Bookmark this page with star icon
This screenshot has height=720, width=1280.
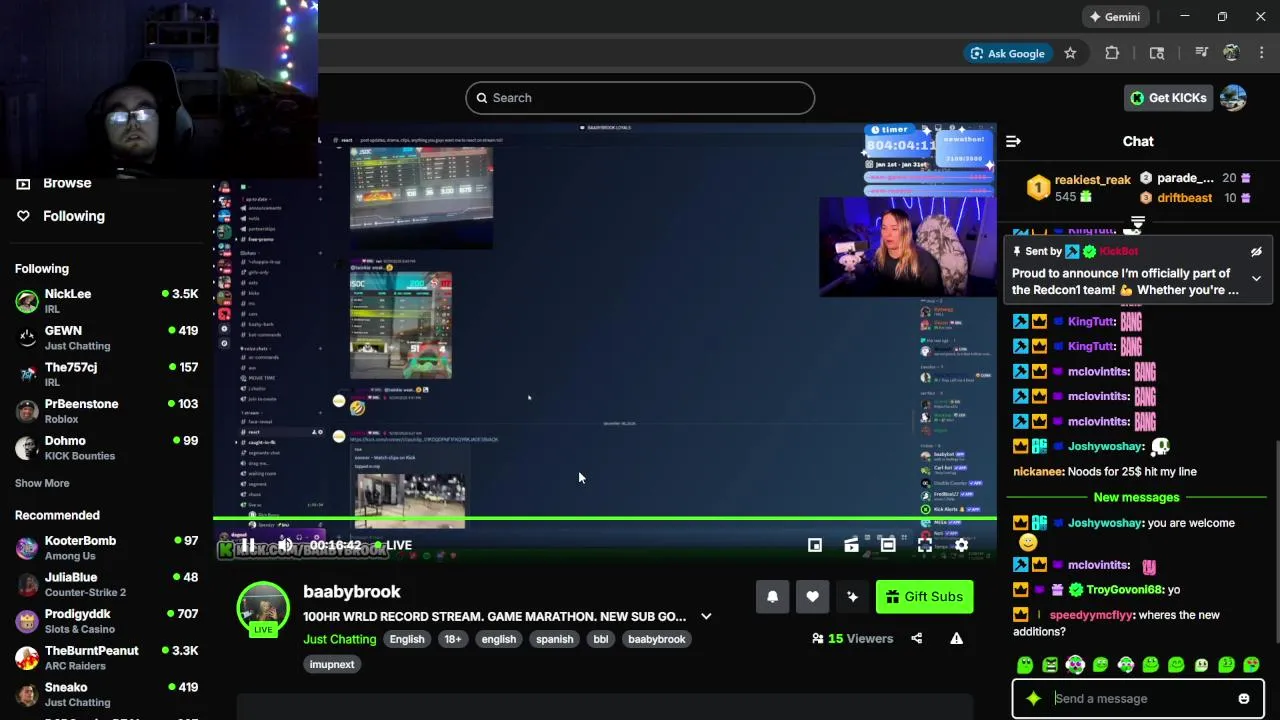1070,54
